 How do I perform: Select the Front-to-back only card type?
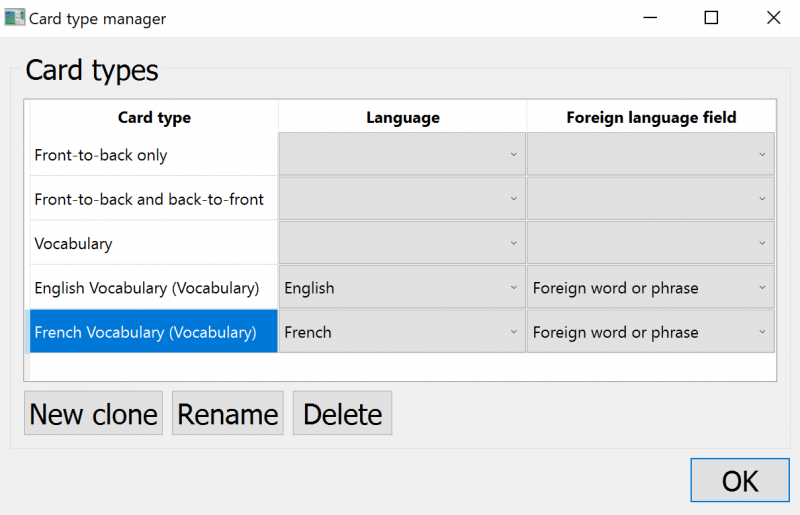pyautogui.click(x=154, y=155)
